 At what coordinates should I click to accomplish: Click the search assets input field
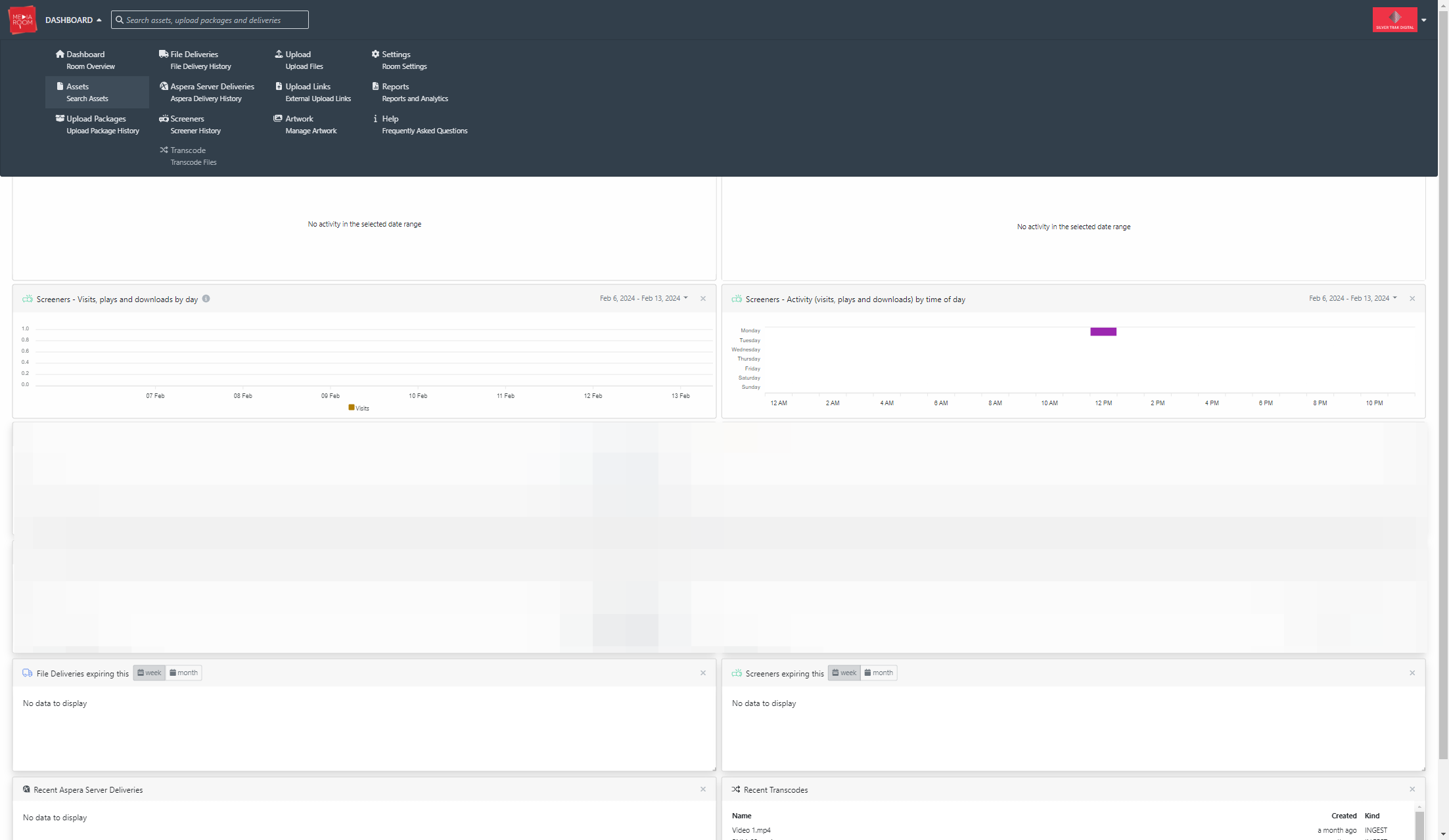(210, 20)
